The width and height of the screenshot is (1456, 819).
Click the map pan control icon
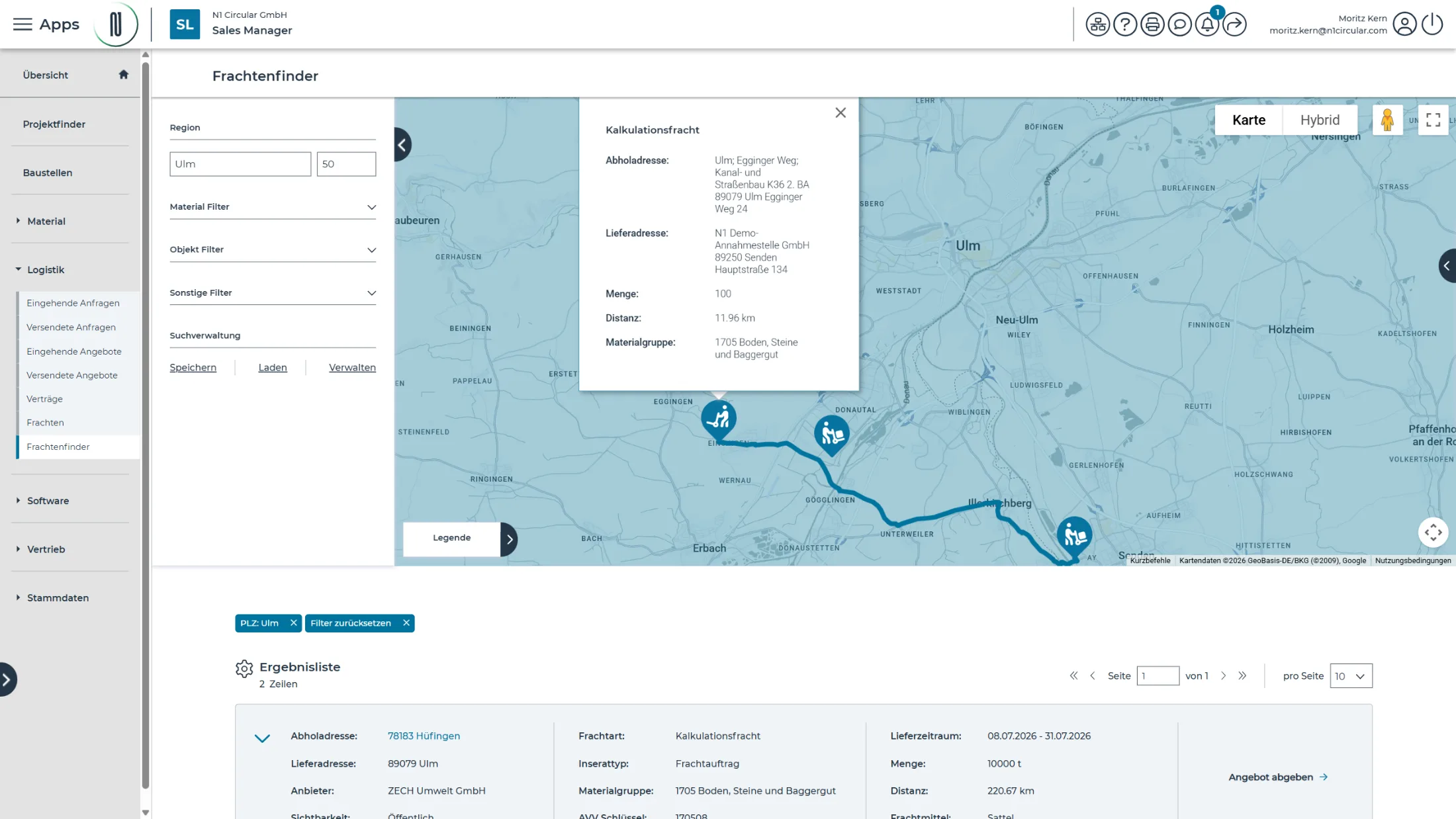pos(1433,532)
